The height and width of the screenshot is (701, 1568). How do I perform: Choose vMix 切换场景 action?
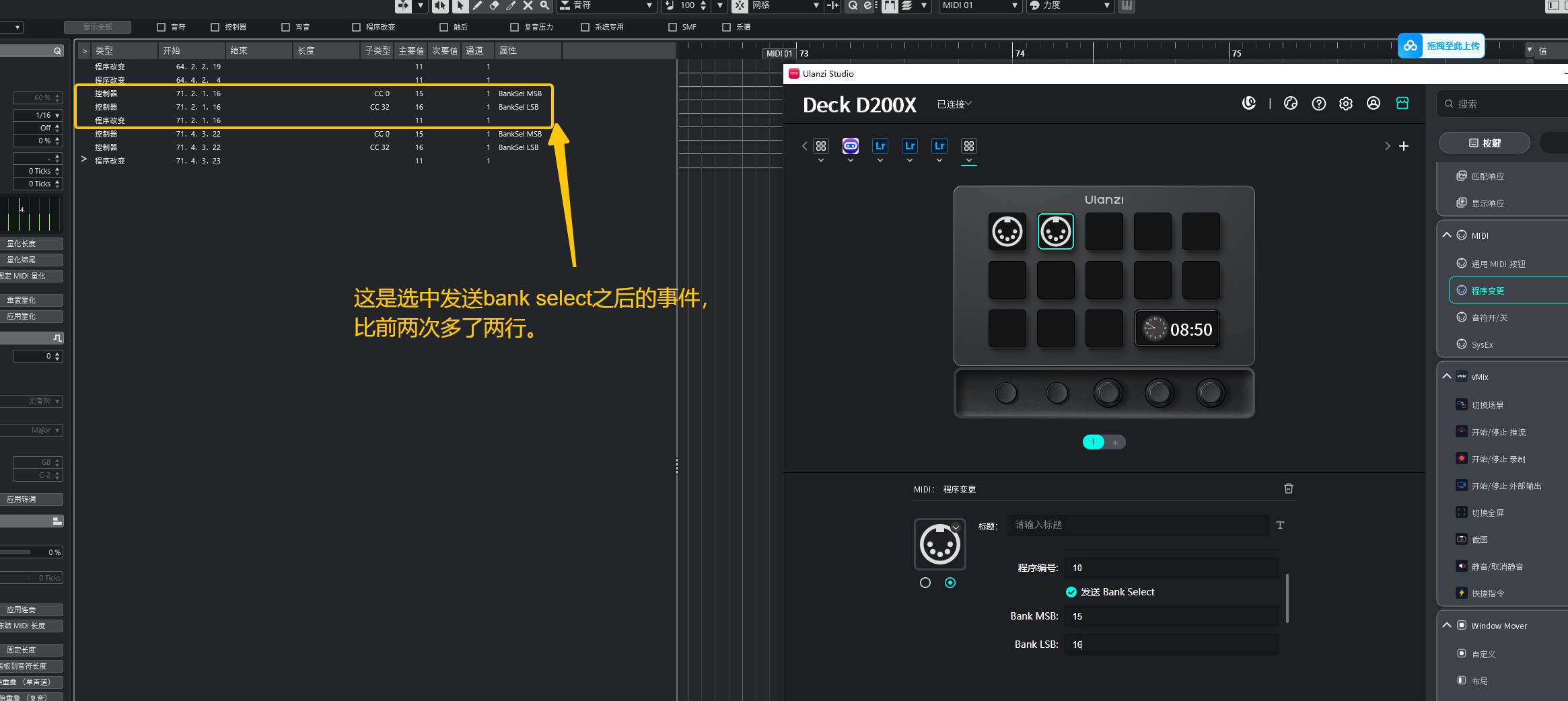(x=1508, y=405)
